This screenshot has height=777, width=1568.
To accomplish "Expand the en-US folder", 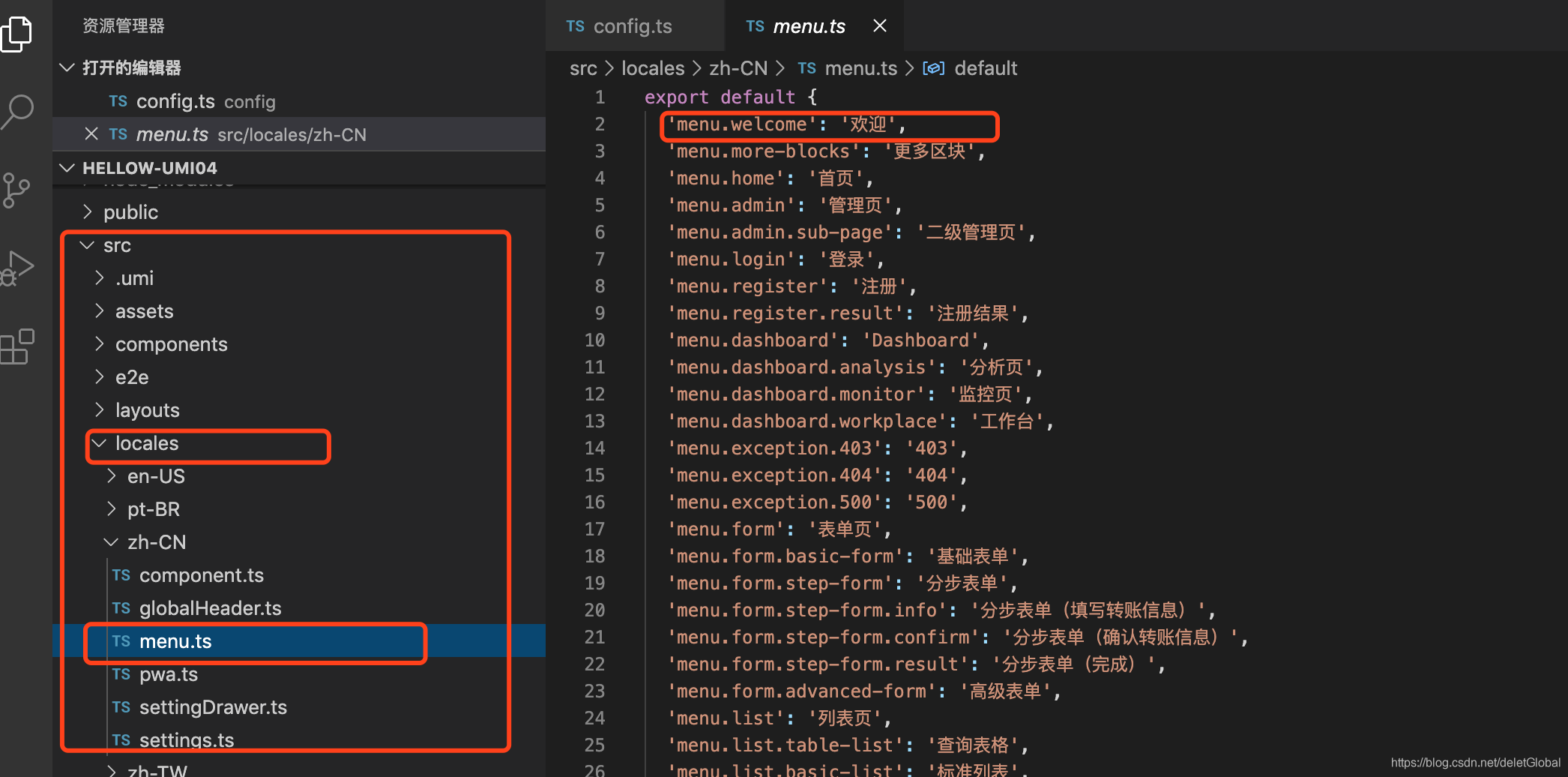I will pyautogui.click(x=111, y=476).
